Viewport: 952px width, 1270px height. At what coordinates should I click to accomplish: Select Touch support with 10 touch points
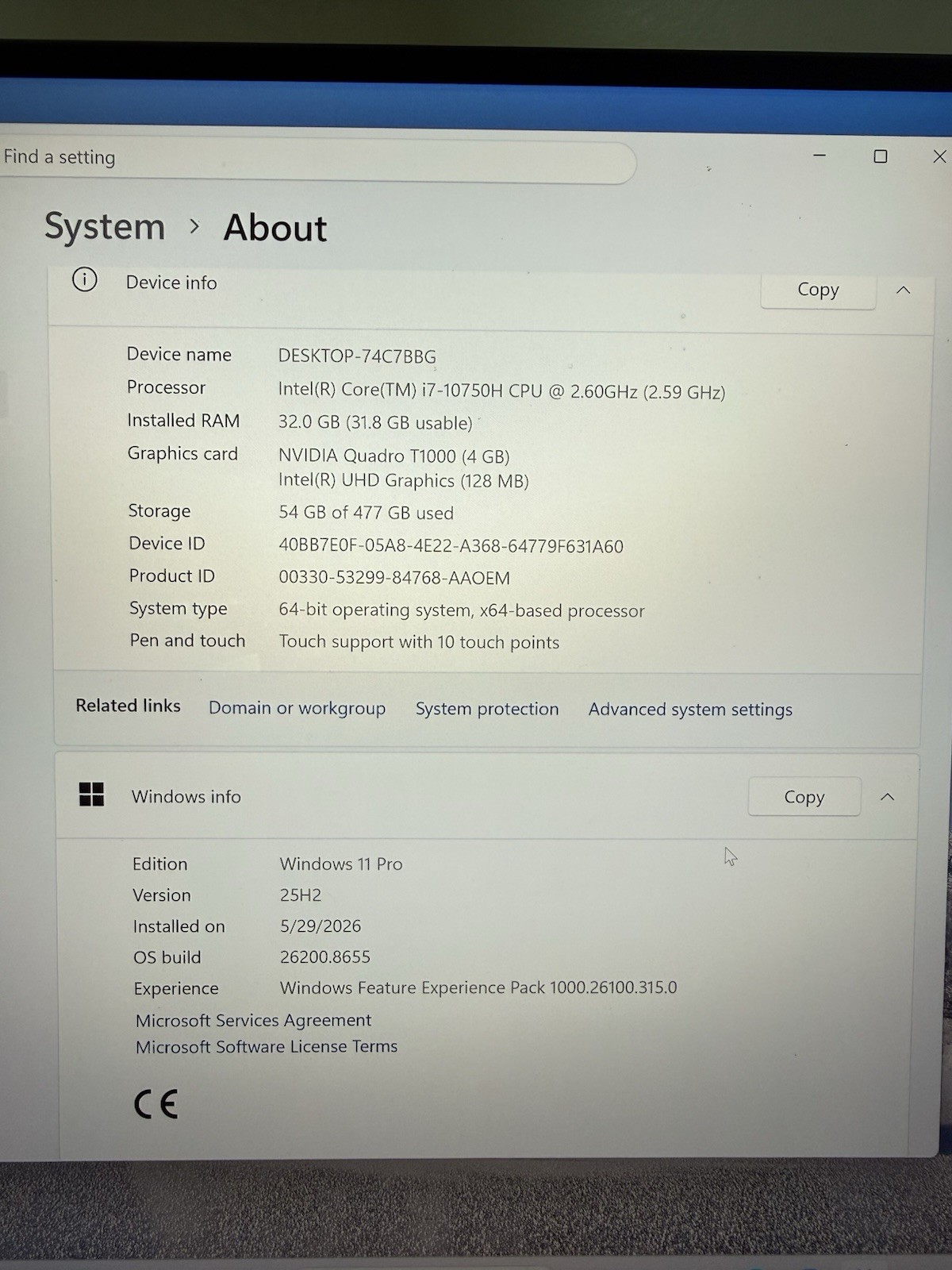419,642
